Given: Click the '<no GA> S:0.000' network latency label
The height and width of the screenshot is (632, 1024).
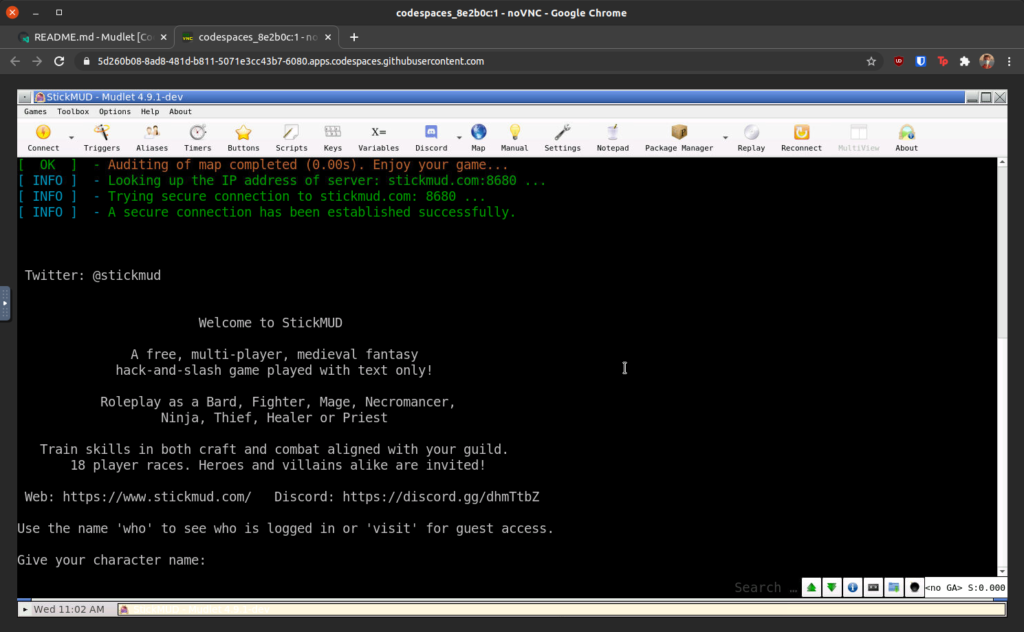Looking at the screenshot, I should (x=965, y=588).
